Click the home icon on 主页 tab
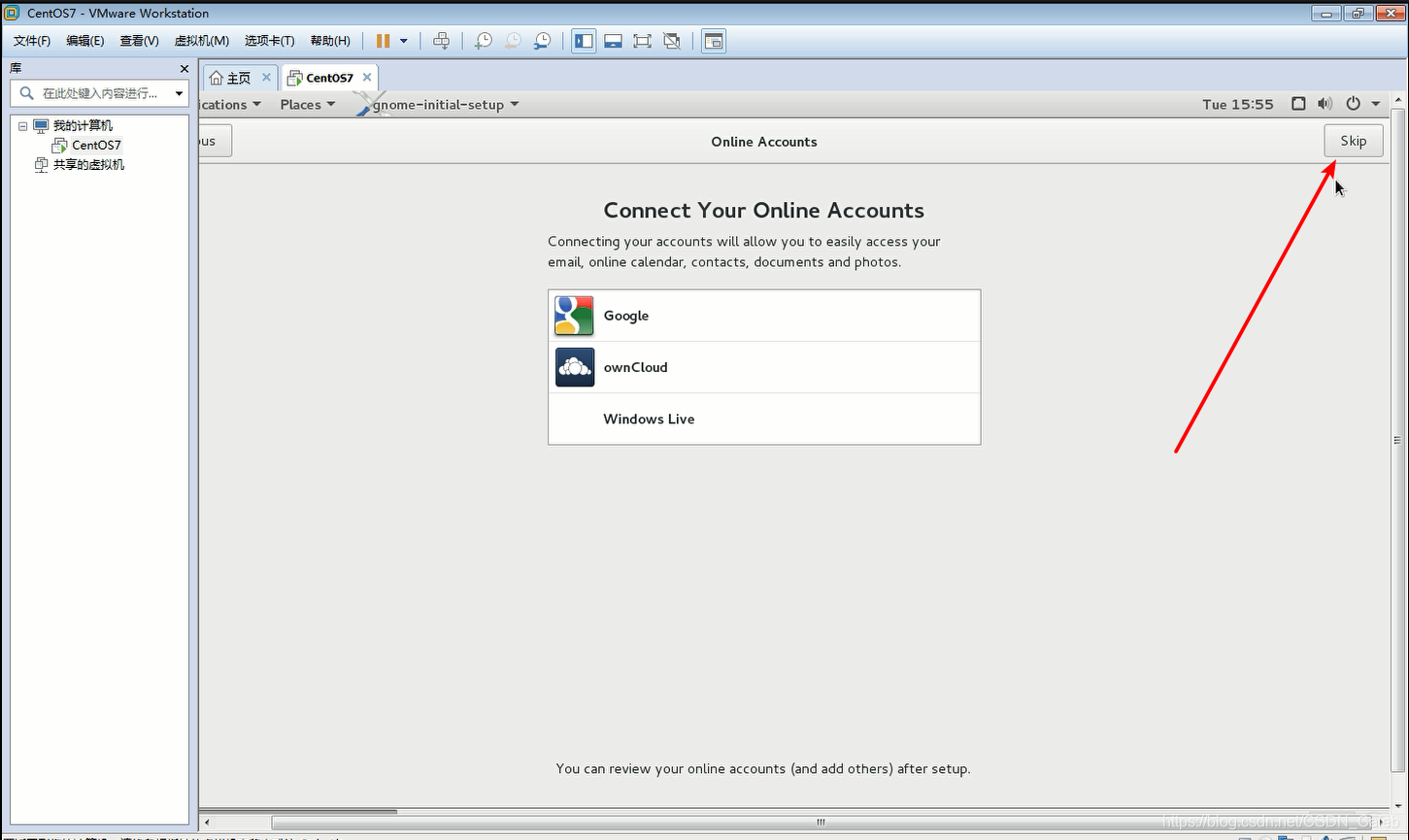The width and height of the screenshot is (1409, 840). click(217, 78)
